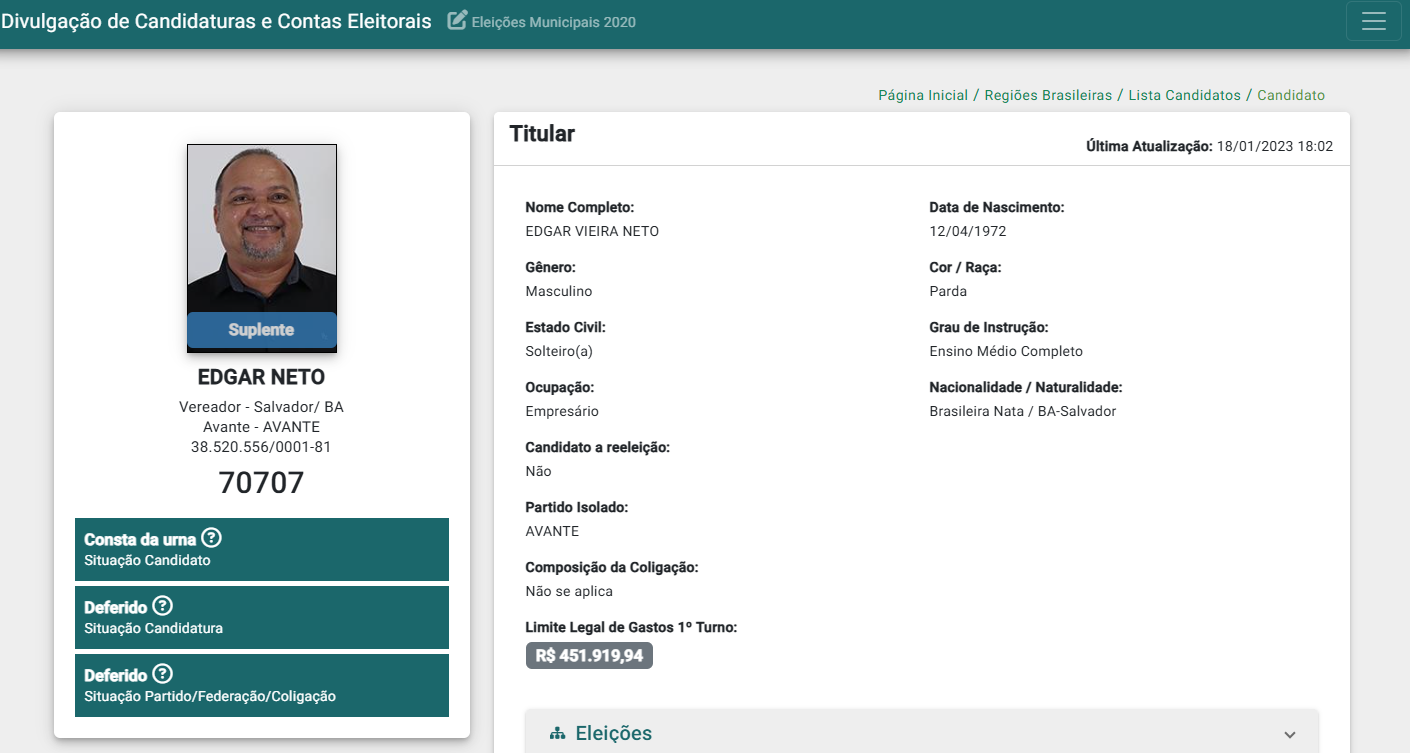Click Avante - AVANTE party text
This screenshot has height=753, width=1410.
point(261,427)
